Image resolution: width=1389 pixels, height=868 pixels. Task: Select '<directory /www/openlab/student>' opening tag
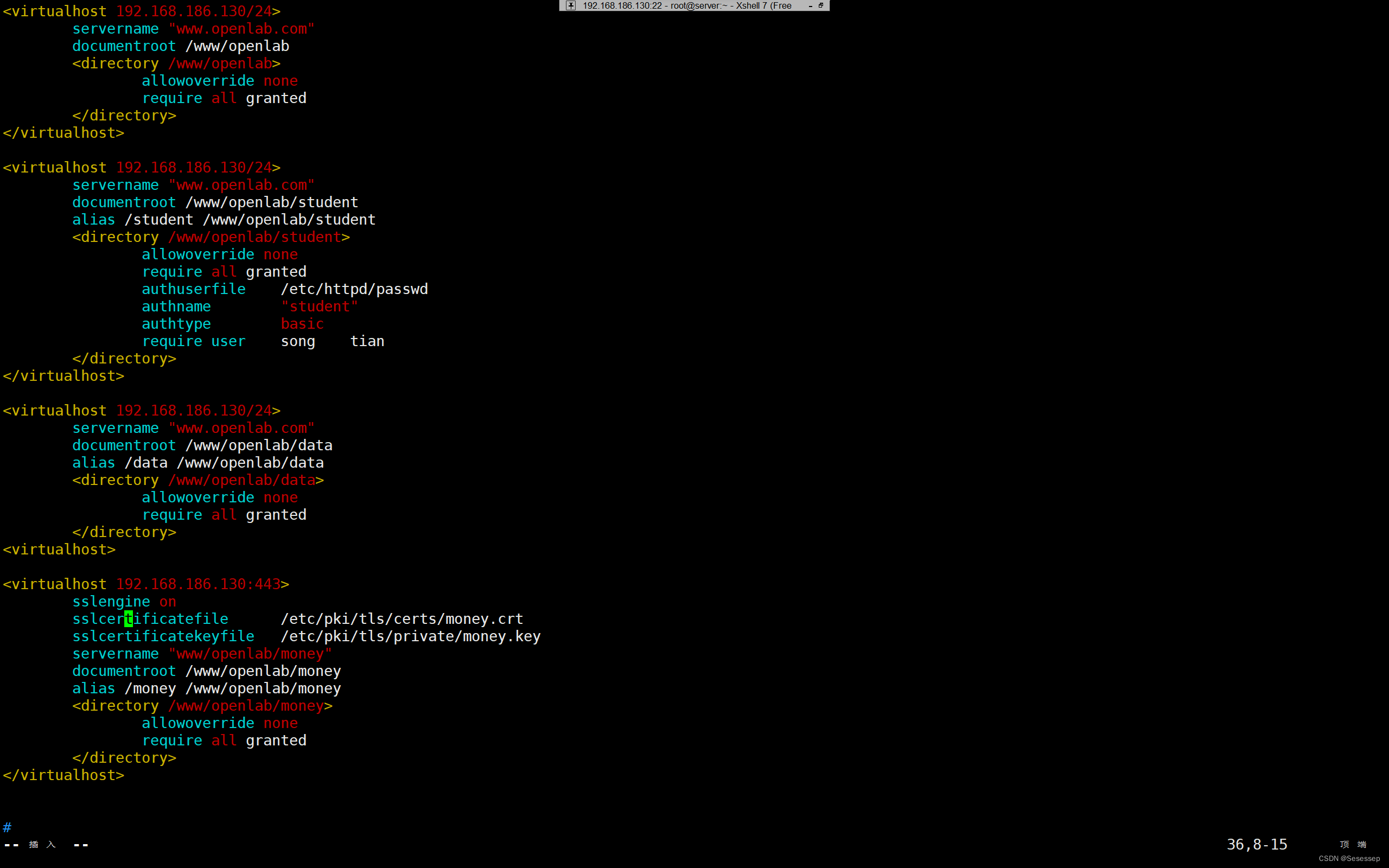tap(211, 237)
